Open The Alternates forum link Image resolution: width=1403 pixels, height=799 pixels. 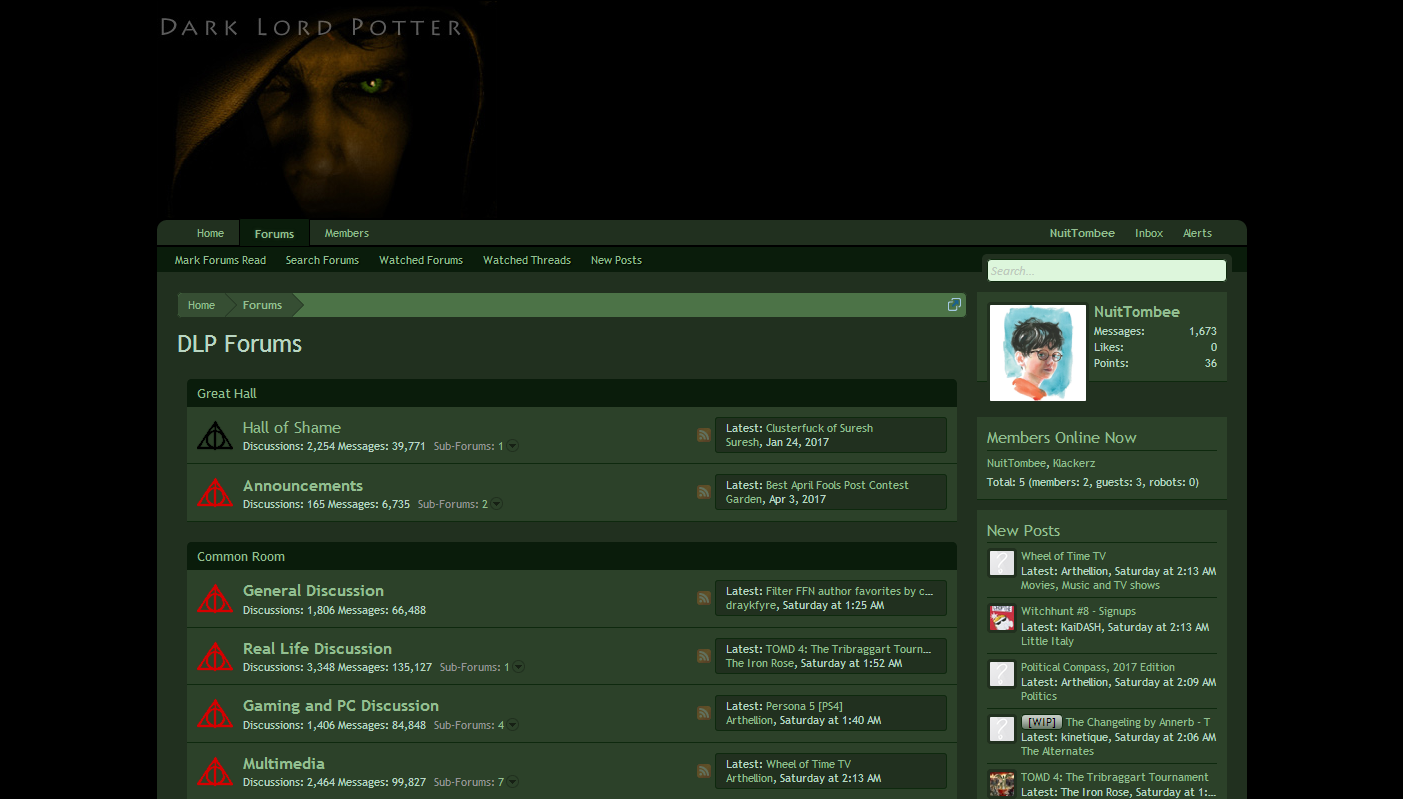point(1057,751)
